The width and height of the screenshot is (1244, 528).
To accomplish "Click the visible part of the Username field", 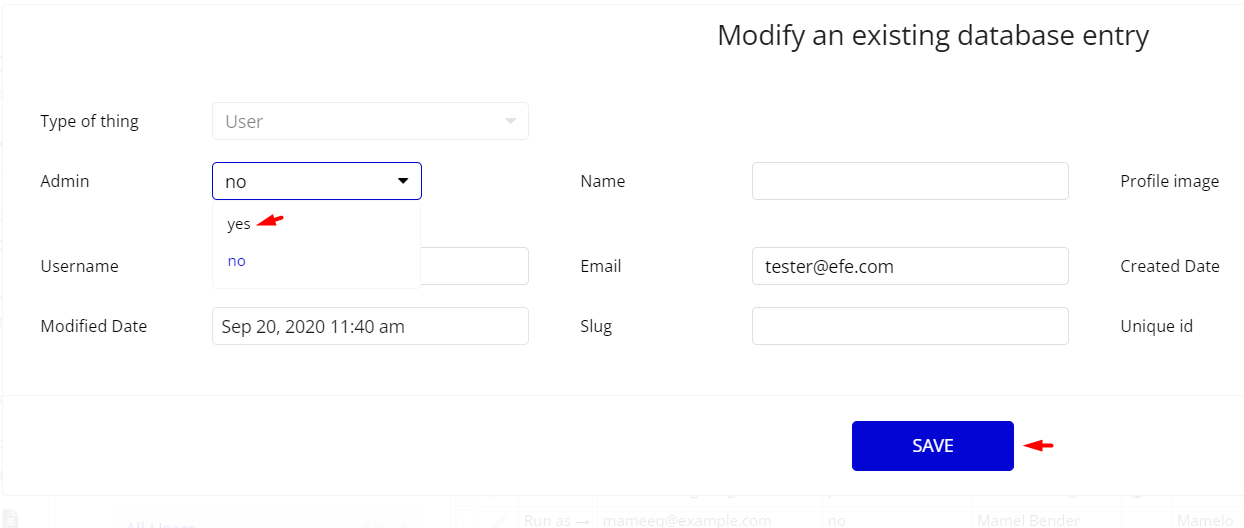I will [475, 266].
